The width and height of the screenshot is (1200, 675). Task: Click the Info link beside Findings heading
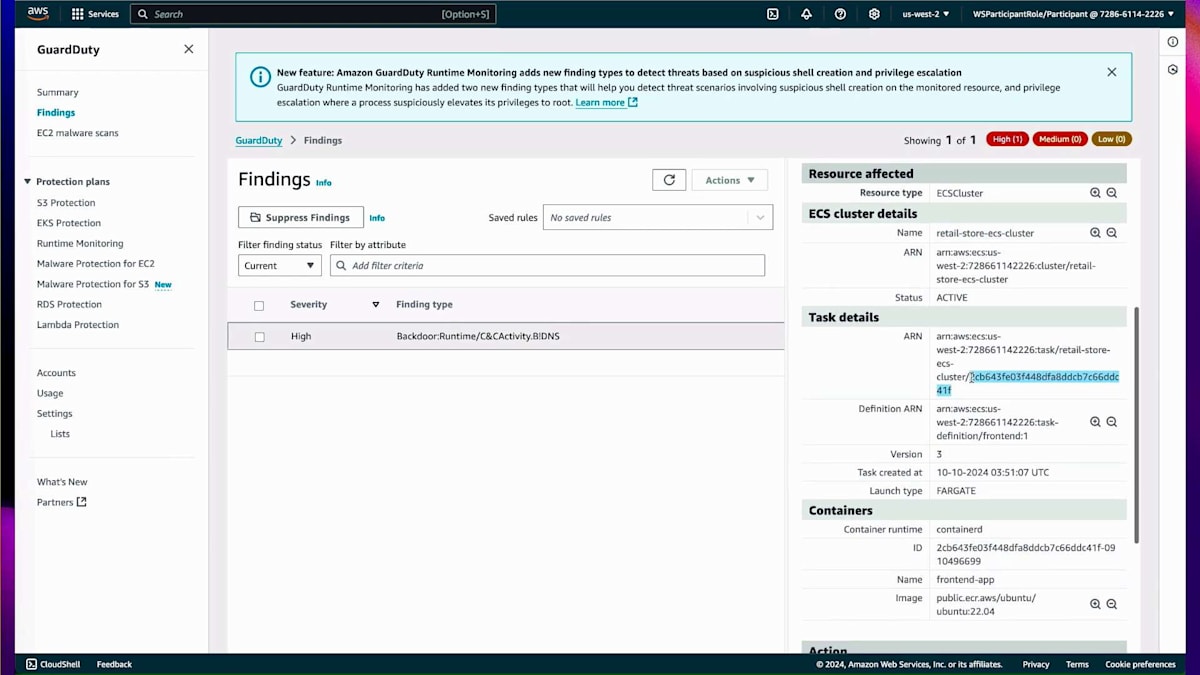point(323,183)
